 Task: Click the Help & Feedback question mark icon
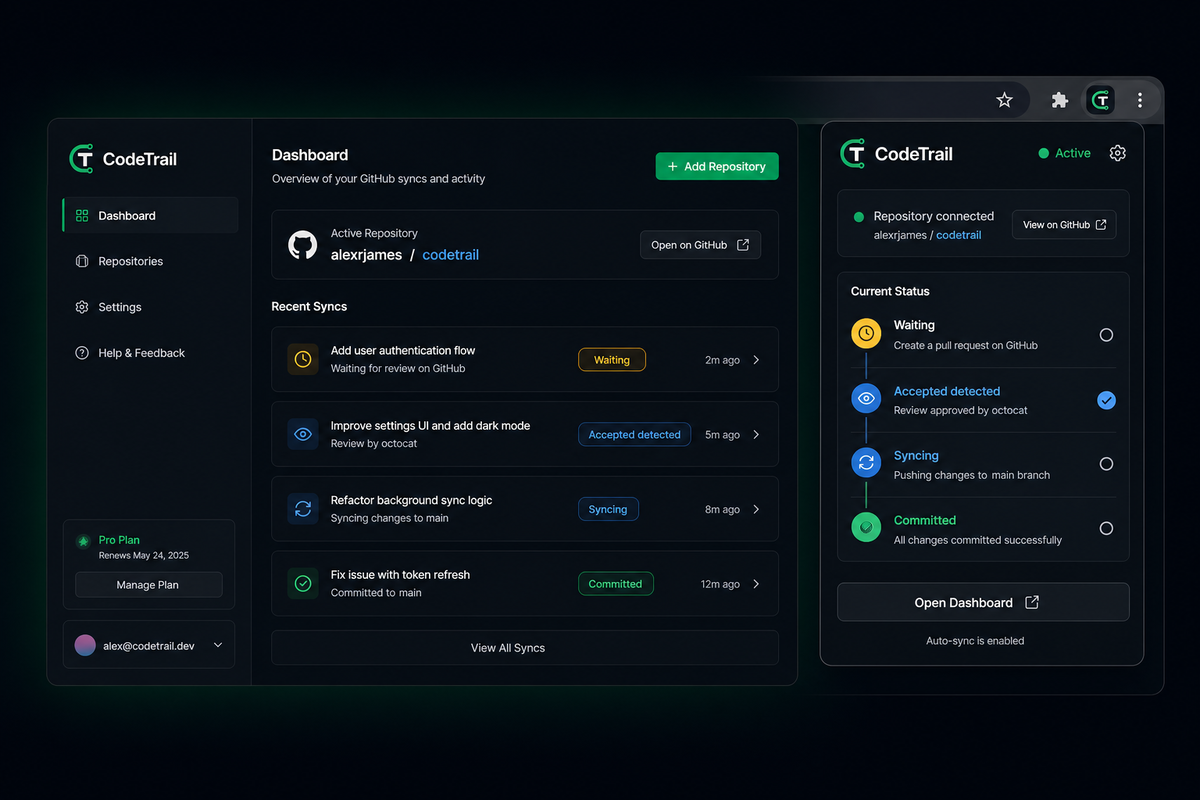82,353
